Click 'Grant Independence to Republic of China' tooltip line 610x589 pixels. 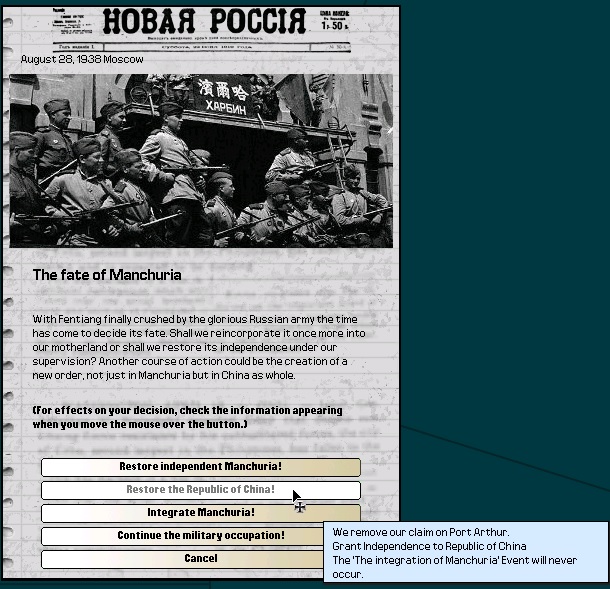tap(430, 546)
